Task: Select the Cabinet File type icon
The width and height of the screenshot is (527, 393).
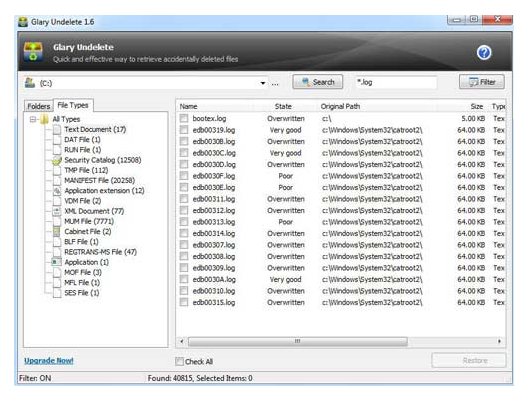Action: 57,232
